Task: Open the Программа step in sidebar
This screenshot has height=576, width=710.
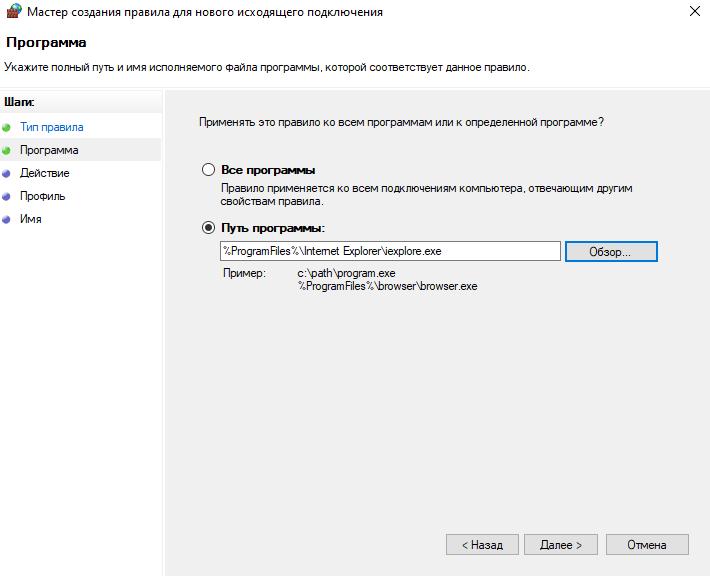Action: pos(49,150)
